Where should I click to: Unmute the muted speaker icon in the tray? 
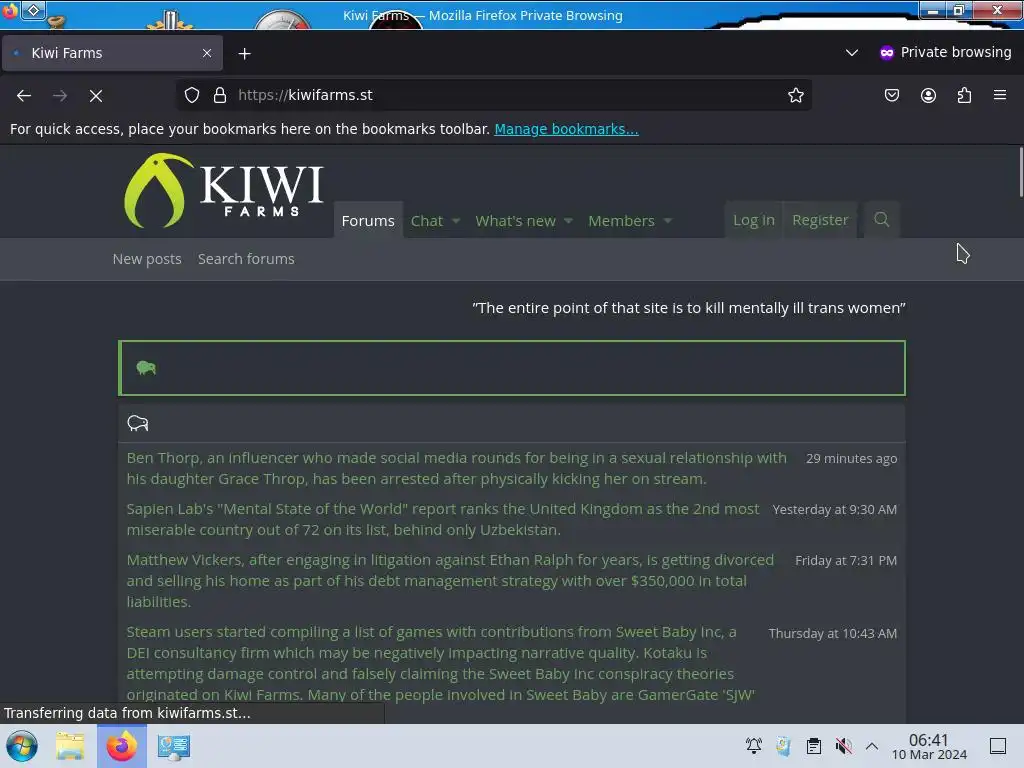(x=844, y=746)
